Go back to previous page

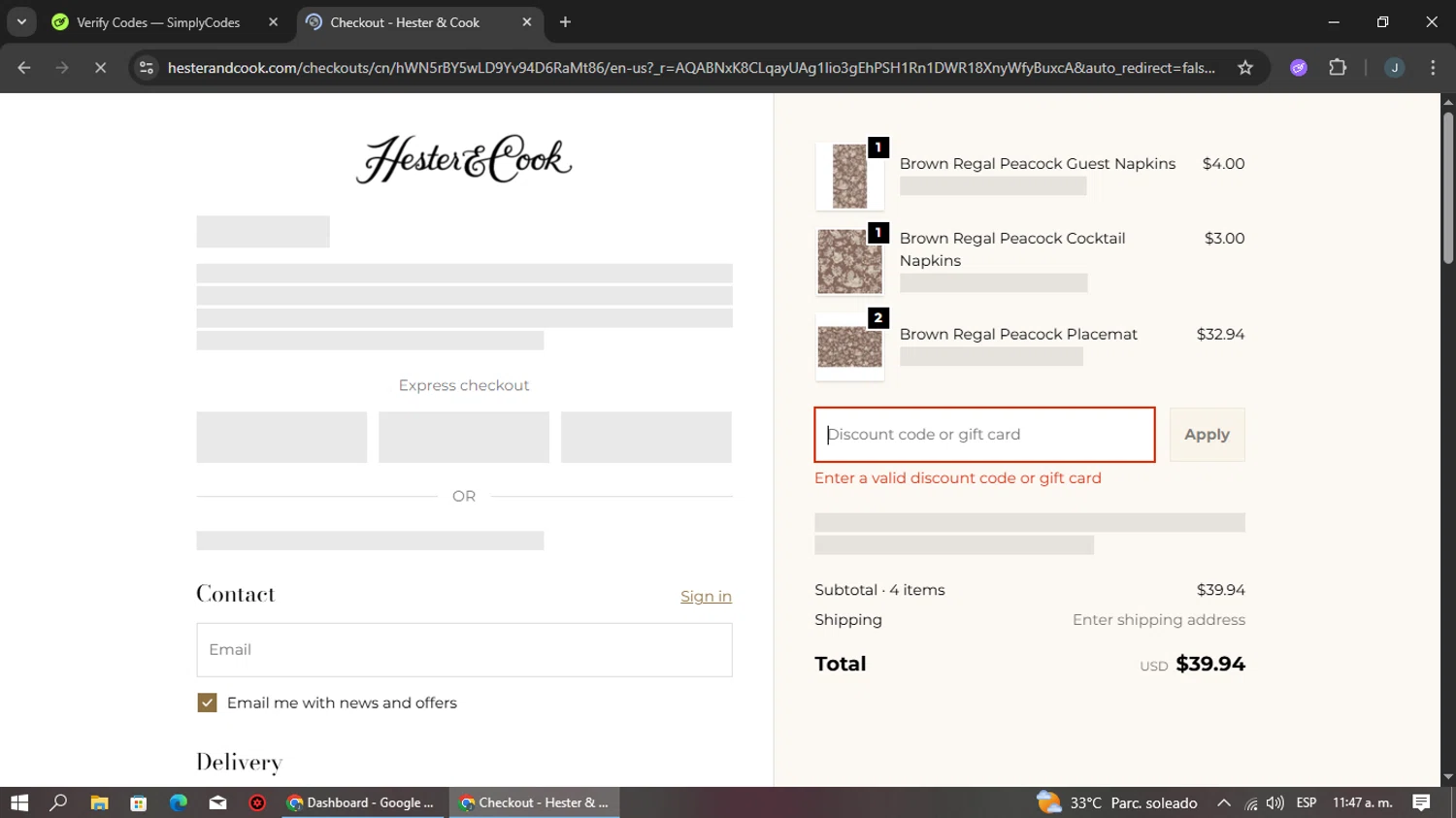(24, 68)
